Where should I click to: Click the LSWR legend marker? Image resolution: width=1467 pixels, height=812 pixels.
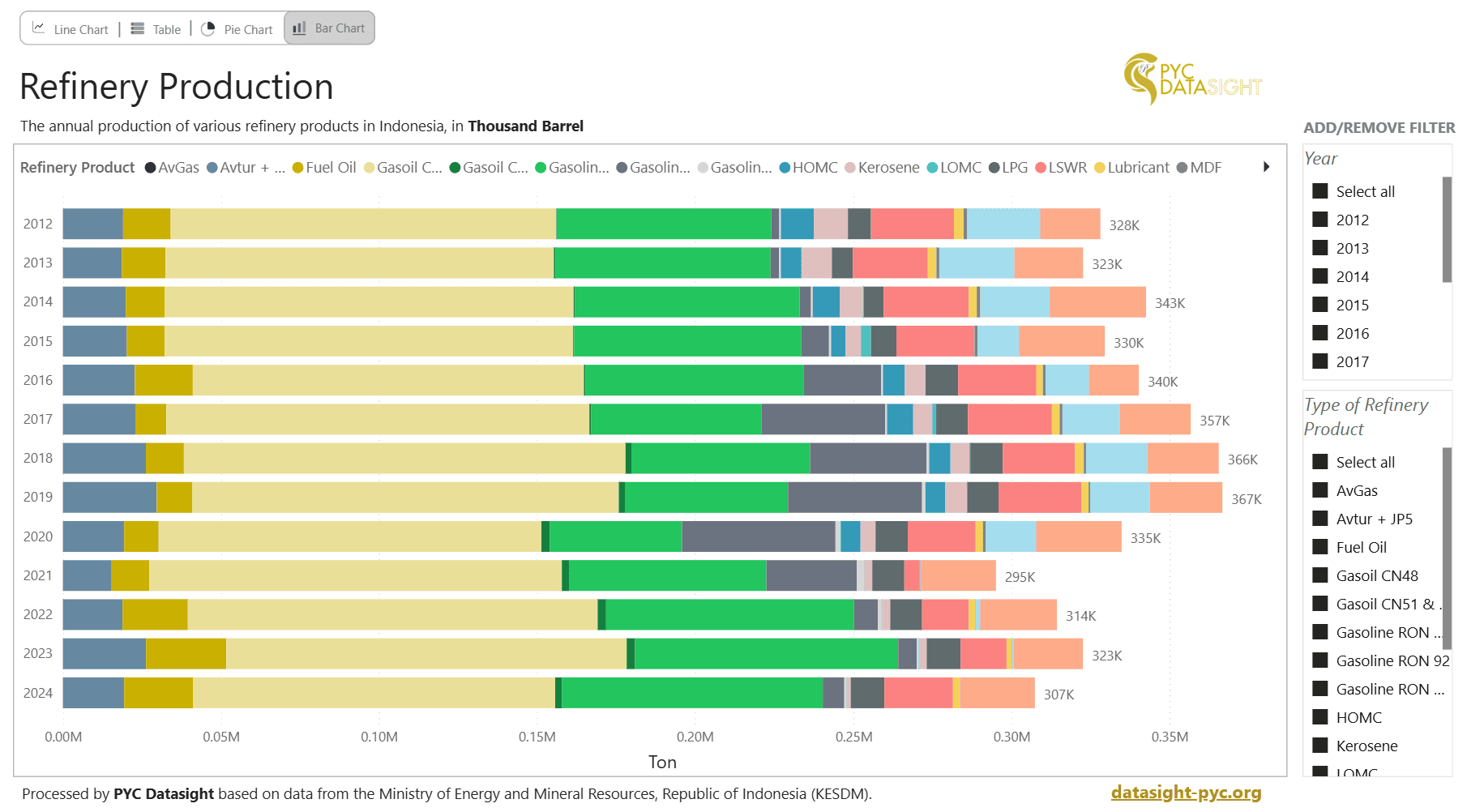tap(1041, 168)
